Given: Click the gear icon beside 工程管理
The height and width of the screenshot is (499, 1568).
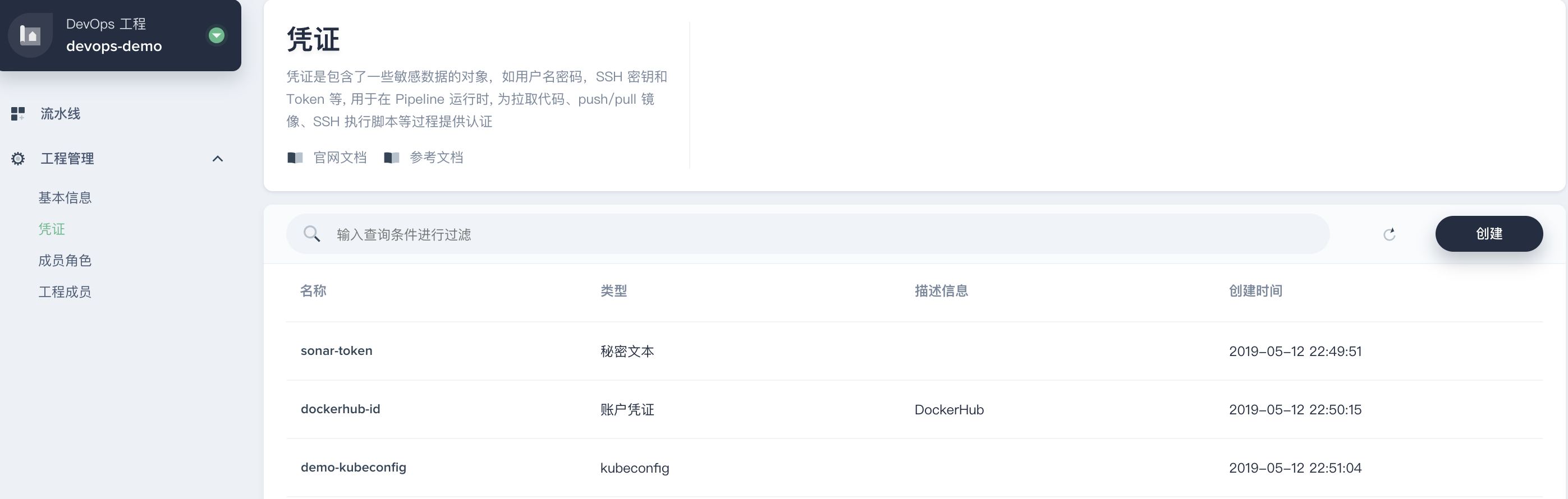Looking at the screenshot, I should (19, 159).
